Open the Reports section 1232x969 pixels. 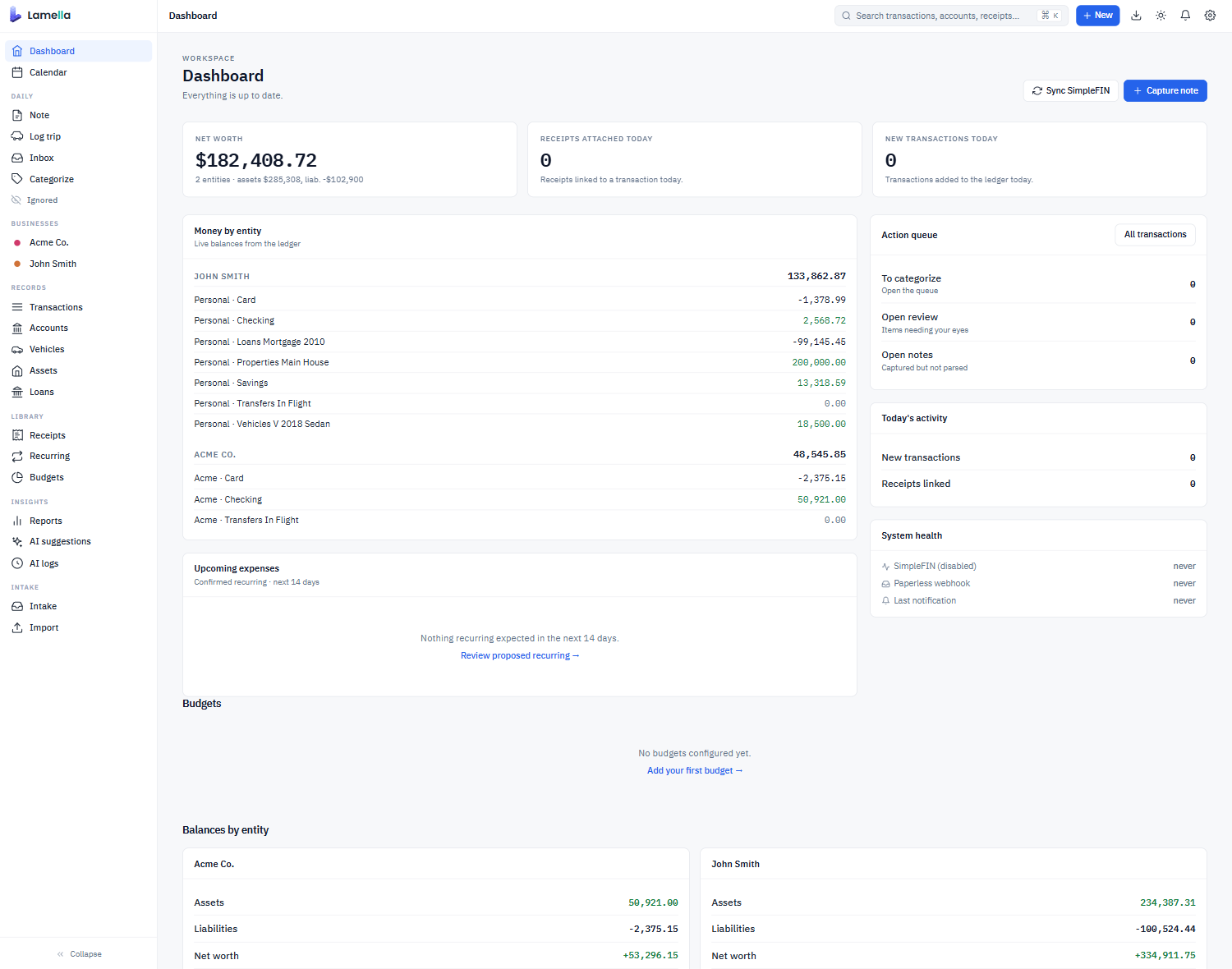click(79, 521)
